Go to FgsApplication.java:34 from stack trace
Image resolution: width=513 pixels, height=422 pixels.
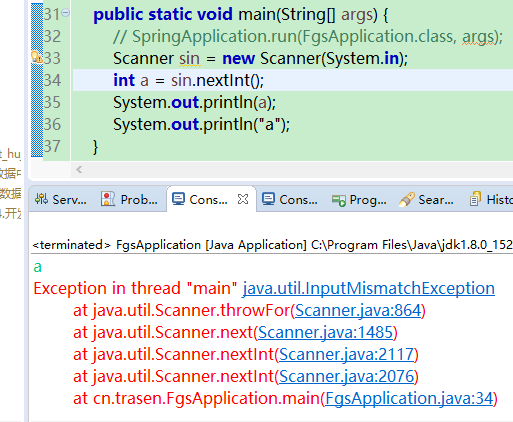[409, 398]
